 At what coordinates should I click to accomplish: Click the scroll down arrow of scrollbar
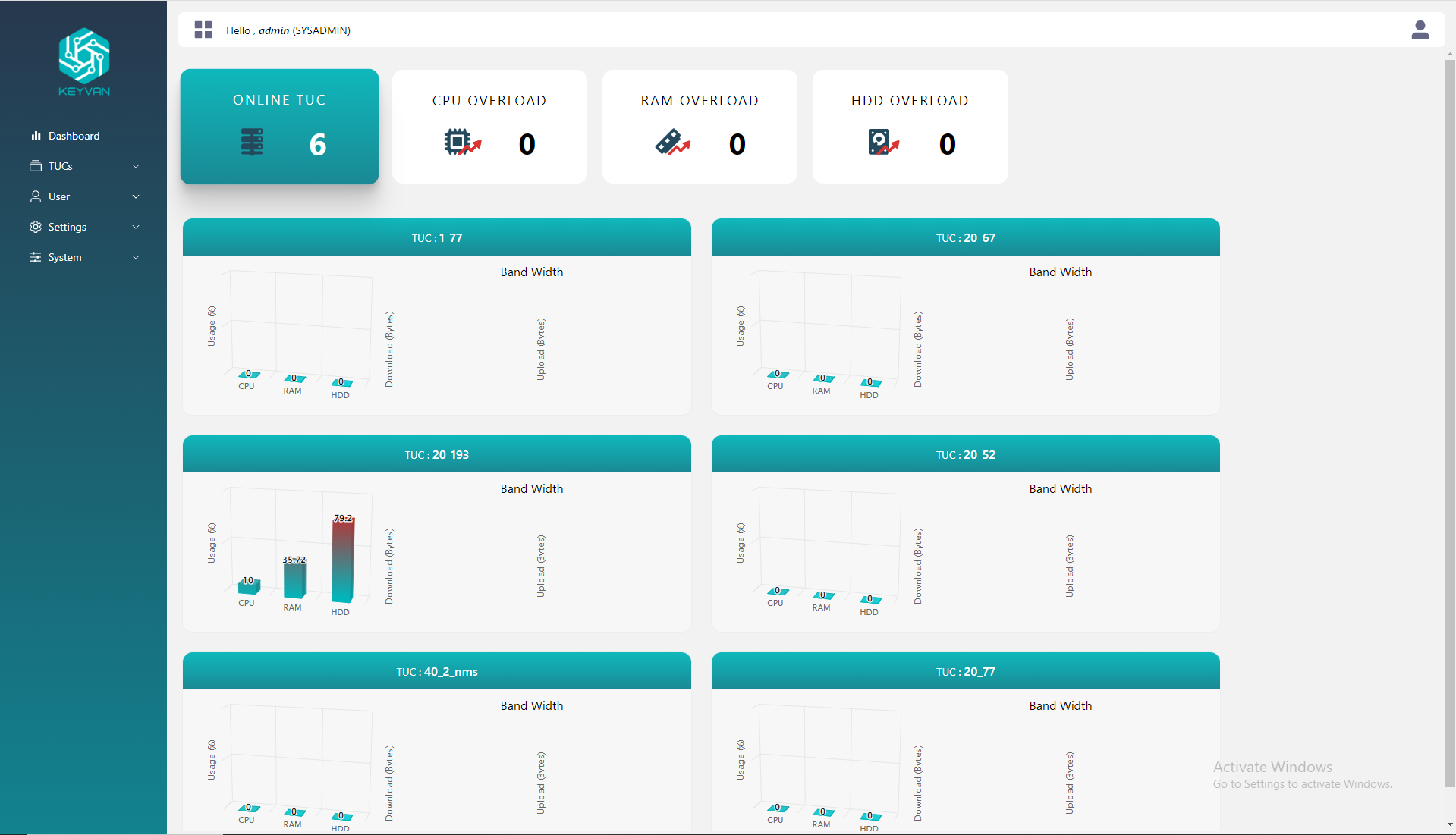tap(1450, 824)
